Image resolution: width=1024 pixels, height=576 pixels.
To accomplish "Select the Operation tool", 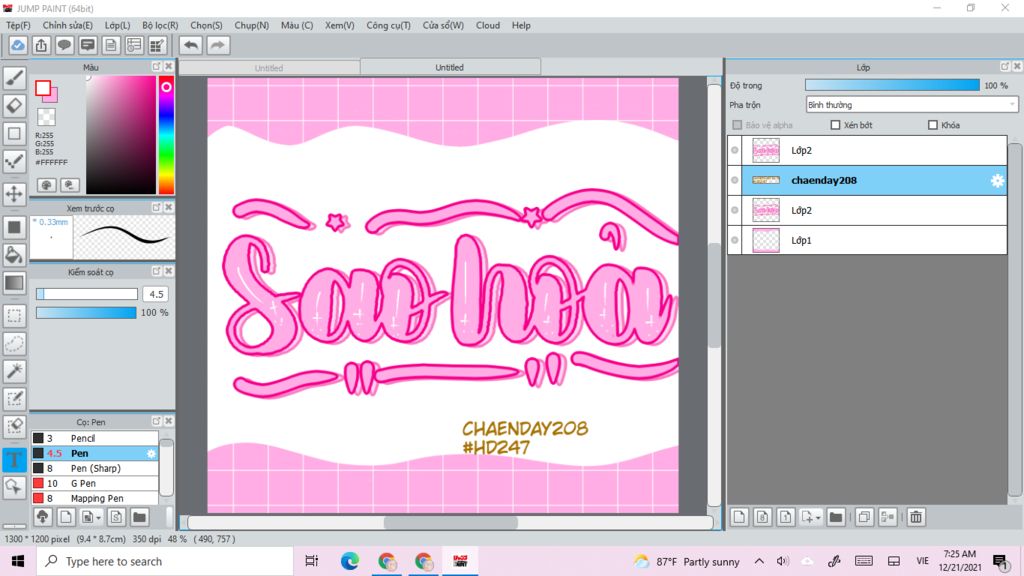I will 14,487.
